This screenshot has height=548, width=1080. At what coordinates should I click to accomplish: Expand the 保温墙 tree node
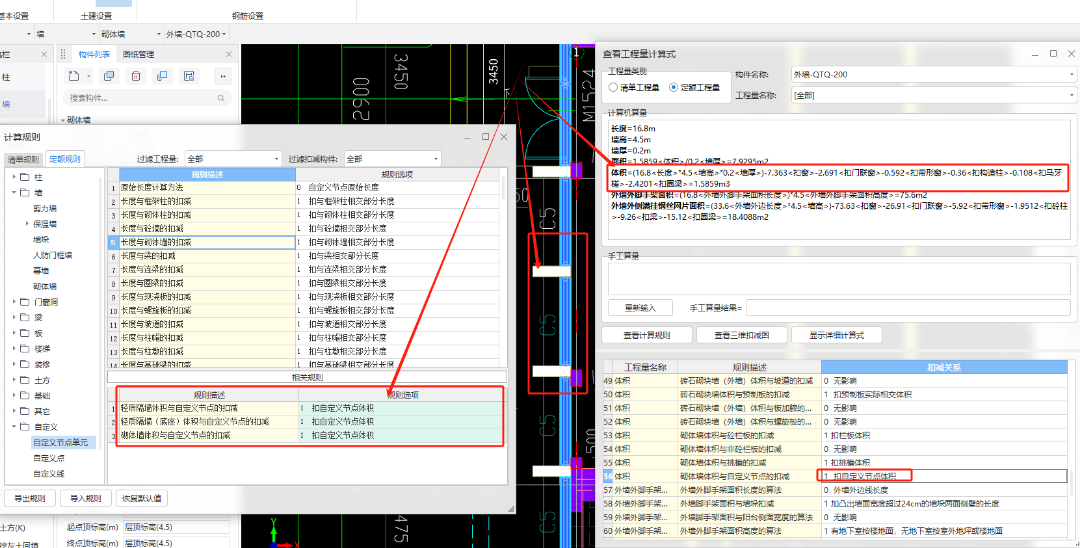coord(27,224)
